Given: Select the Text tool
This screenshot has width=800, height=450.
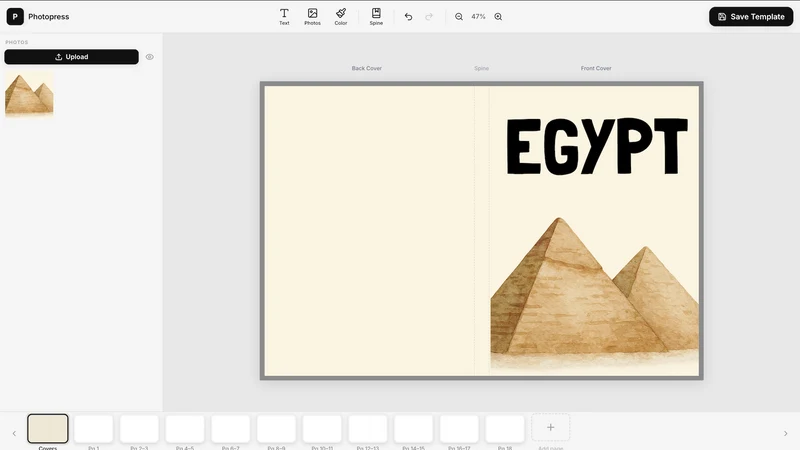Looking at the screenshot, I should click(x=284, y=16).
